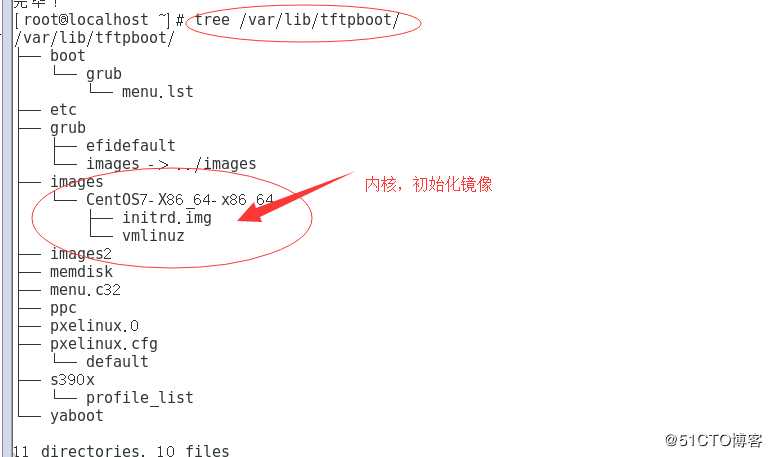
Task: Click the pxelinux.cfg directory
Action: pos(104,344)
